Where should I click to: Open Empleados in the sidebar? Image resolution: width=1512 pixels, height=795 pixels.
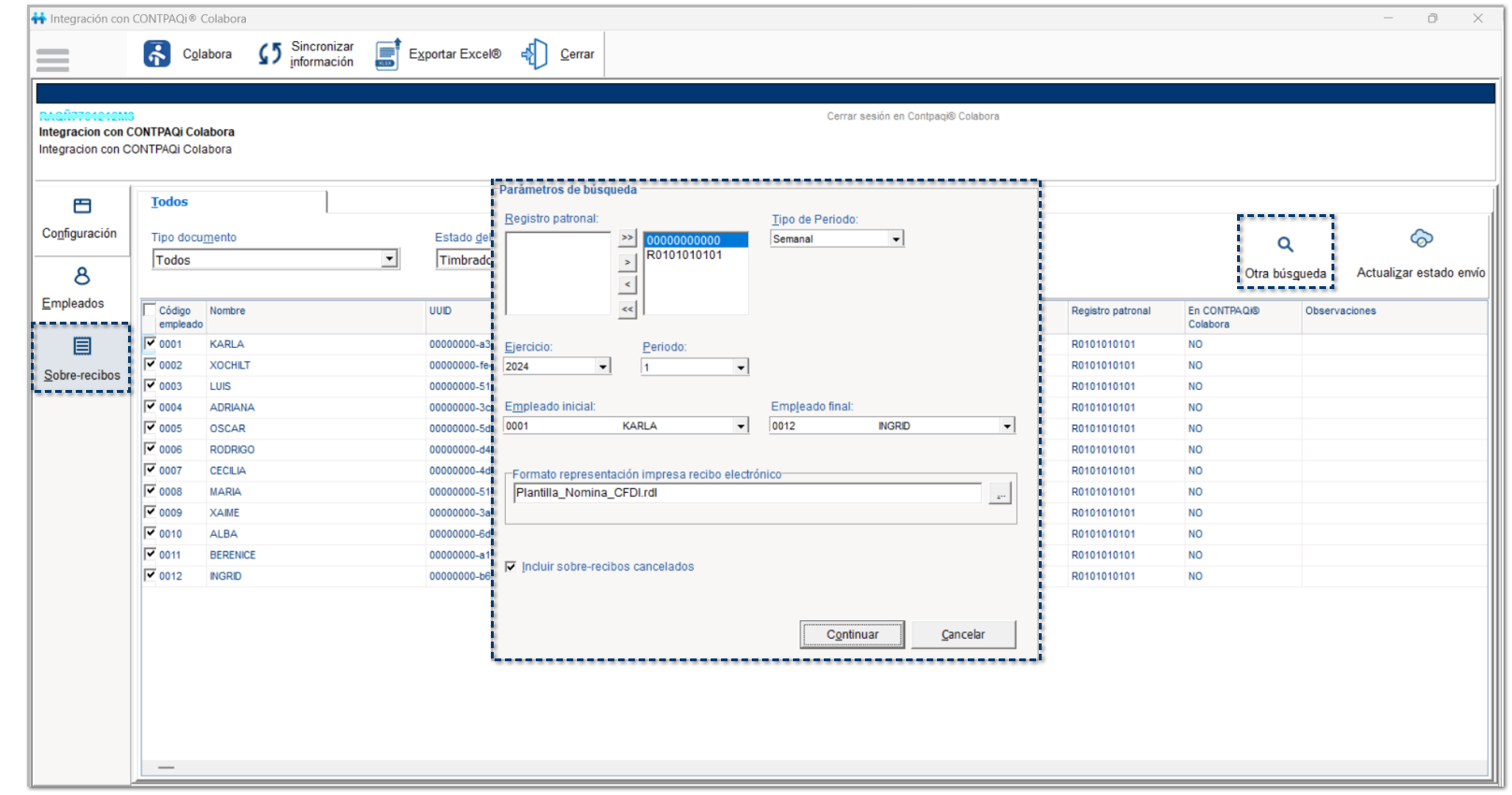81,277
